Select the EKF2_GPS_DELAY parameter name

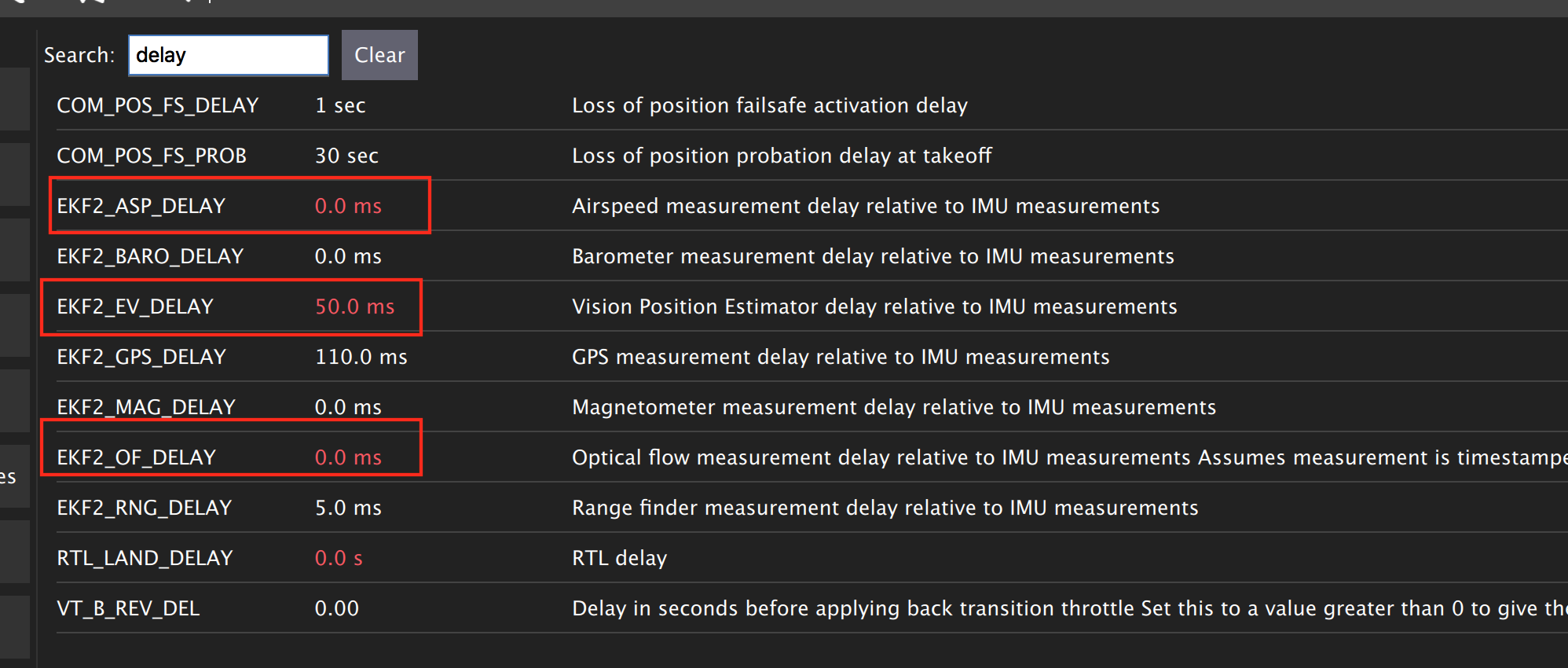pos(141,357)
